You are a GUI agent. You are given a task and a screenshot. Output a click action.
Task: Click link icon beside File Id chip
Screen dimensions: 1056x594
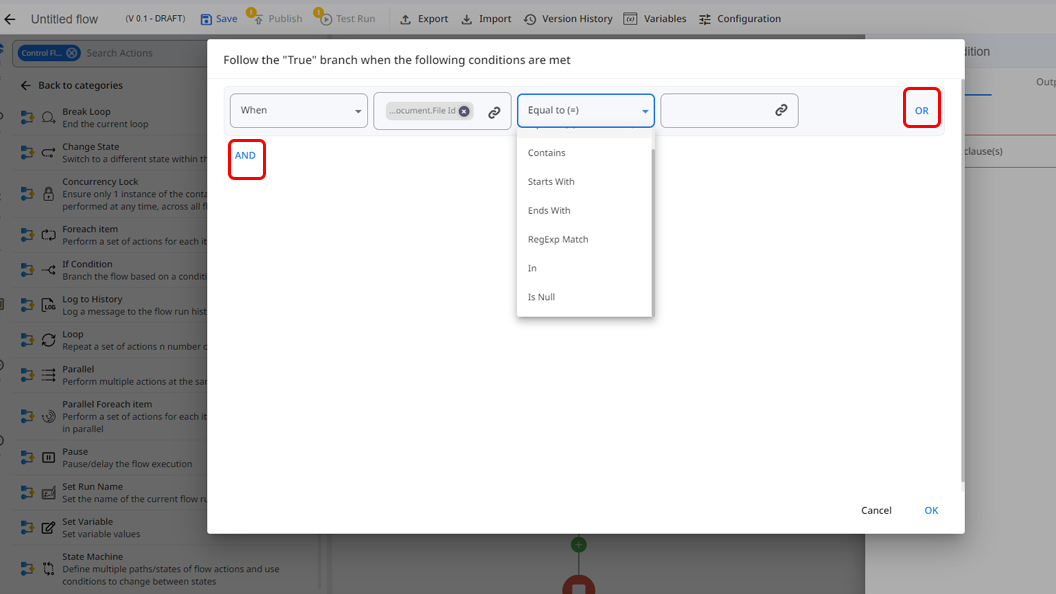click(494, 112)
